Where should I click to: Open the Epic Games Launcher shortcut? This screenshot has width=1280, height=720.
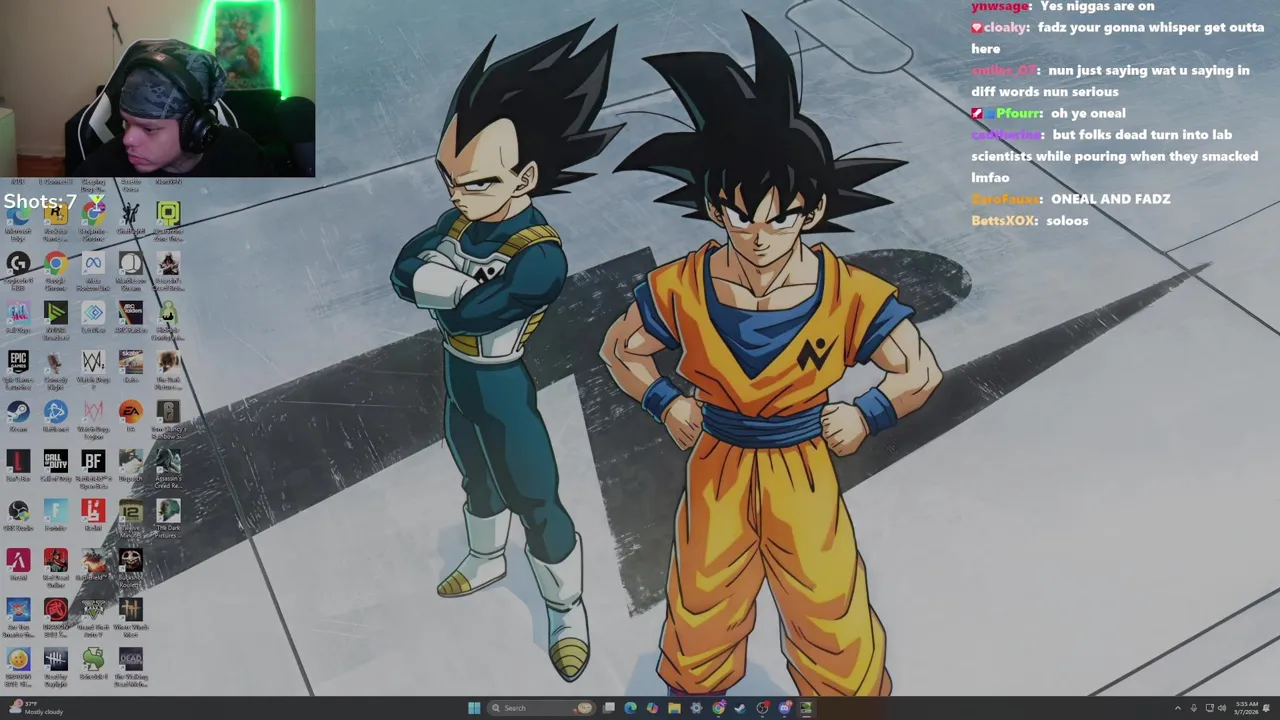[18, 369]
